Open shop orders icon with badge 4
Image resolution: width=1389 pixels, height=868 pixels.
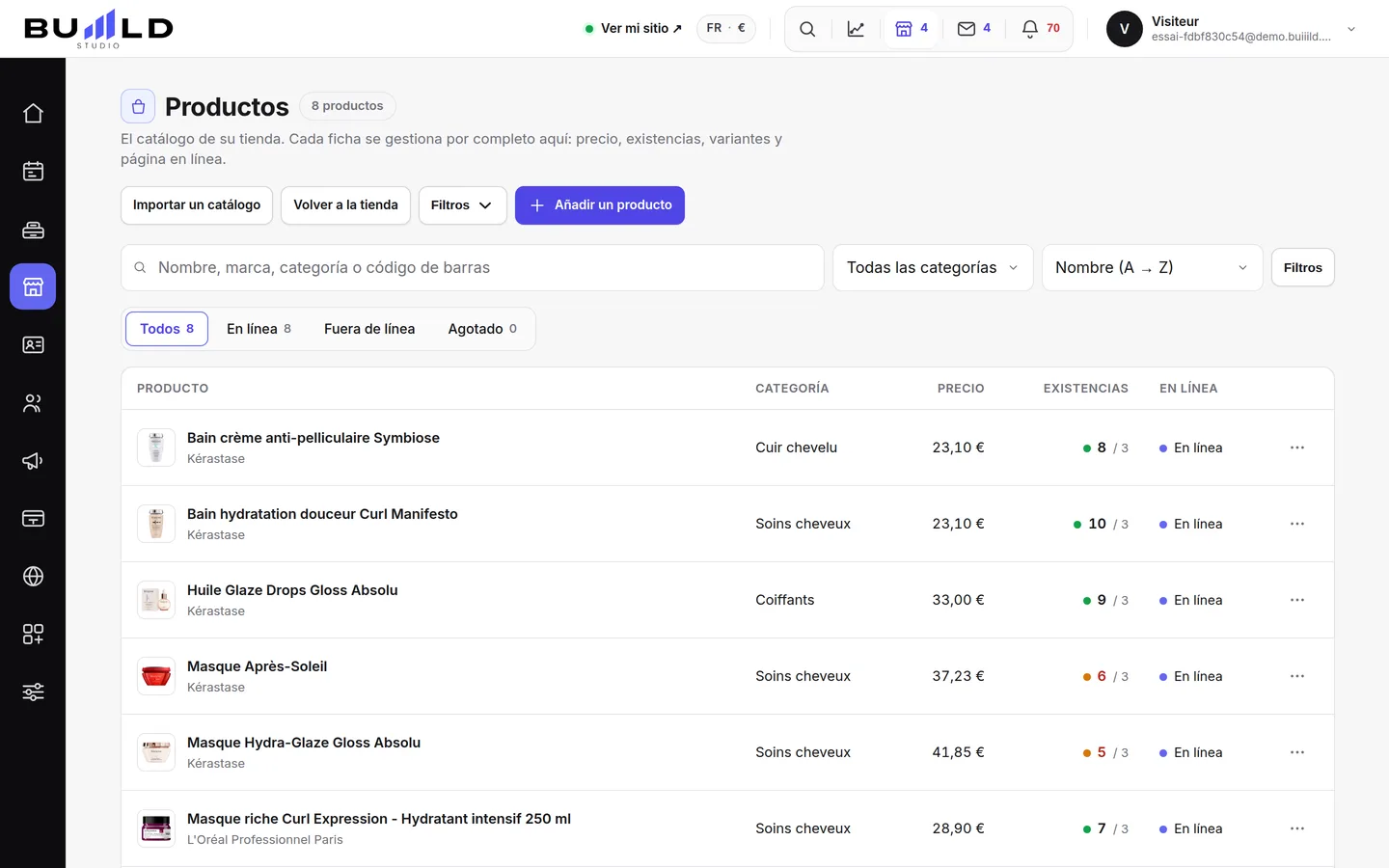(x=911, y=29)
